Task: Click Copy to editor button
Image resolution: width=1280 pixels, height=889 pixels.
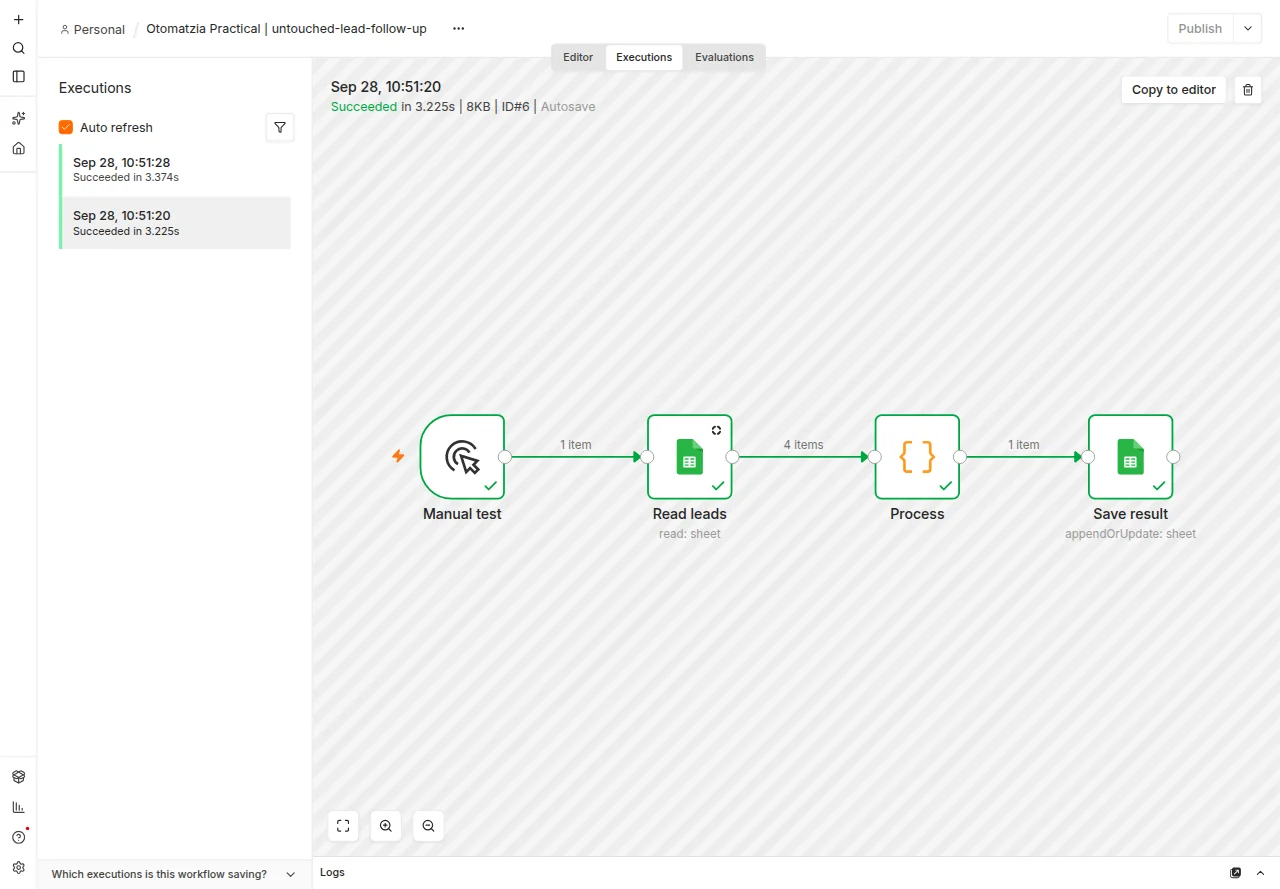Action: coord(1174,90)
